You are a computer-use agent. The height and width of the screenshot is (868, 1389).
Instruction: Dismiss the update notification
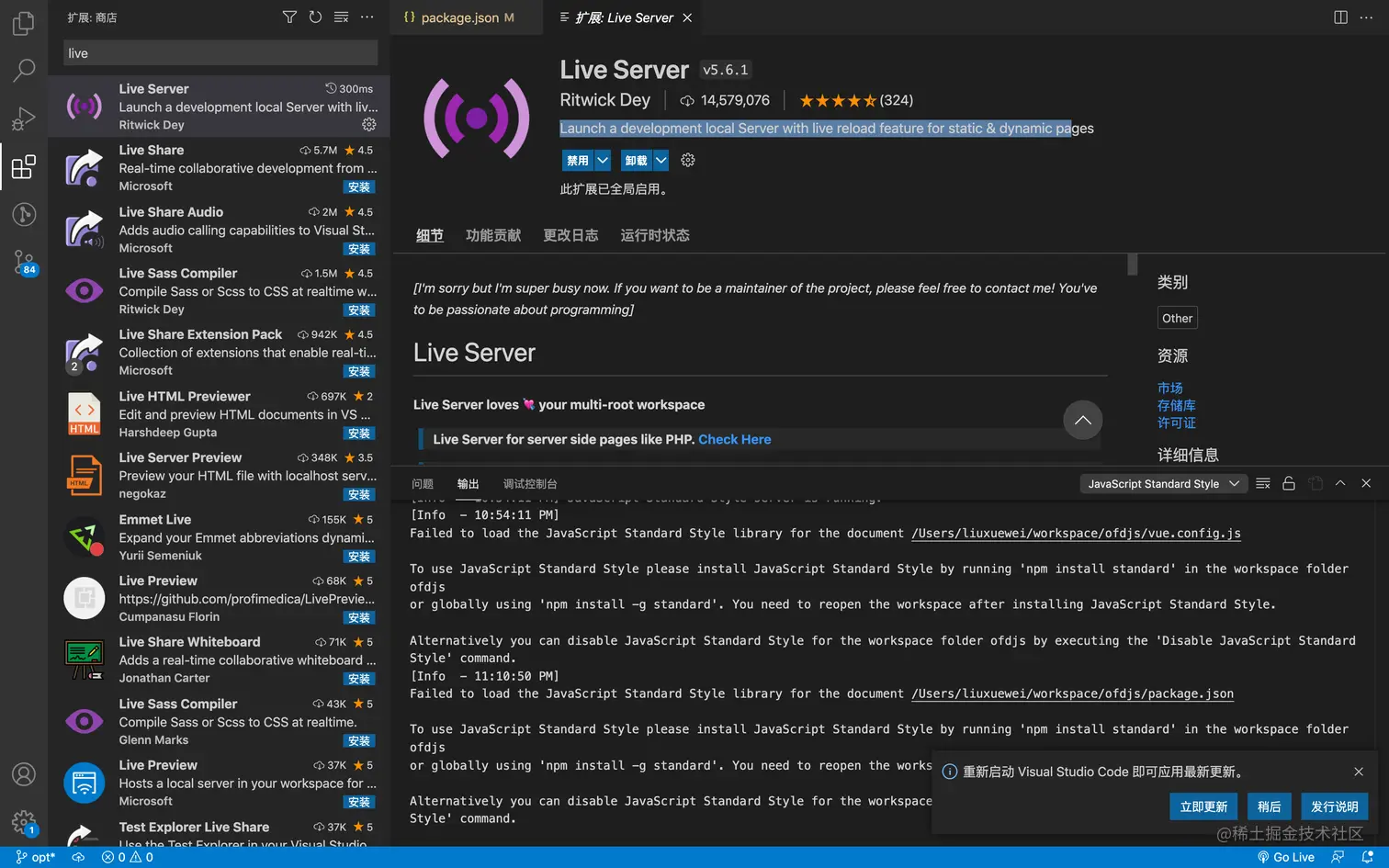point(1359,772)
